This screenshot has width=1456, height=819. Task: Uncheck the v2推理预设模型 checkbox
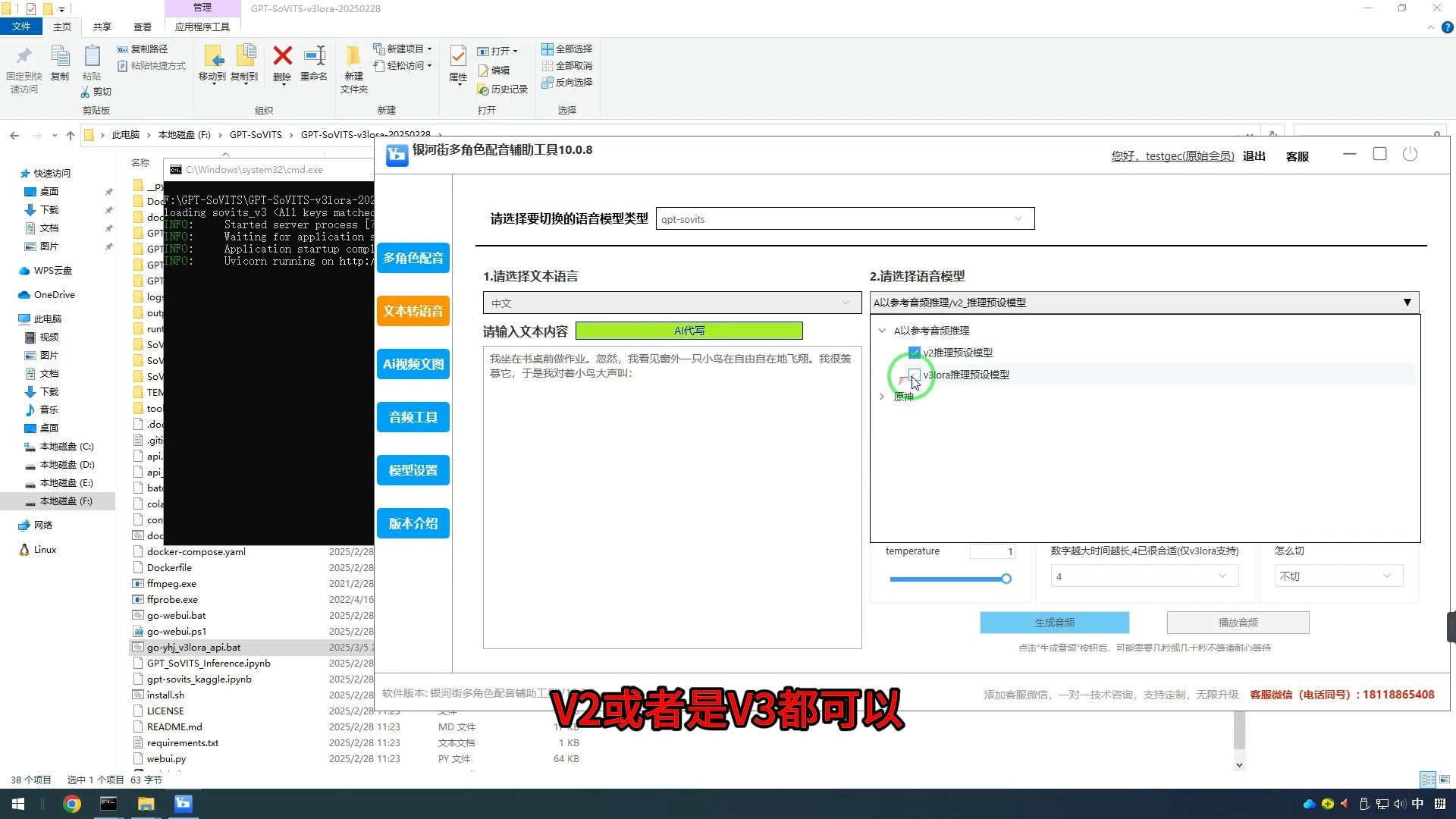coord(915,353)
